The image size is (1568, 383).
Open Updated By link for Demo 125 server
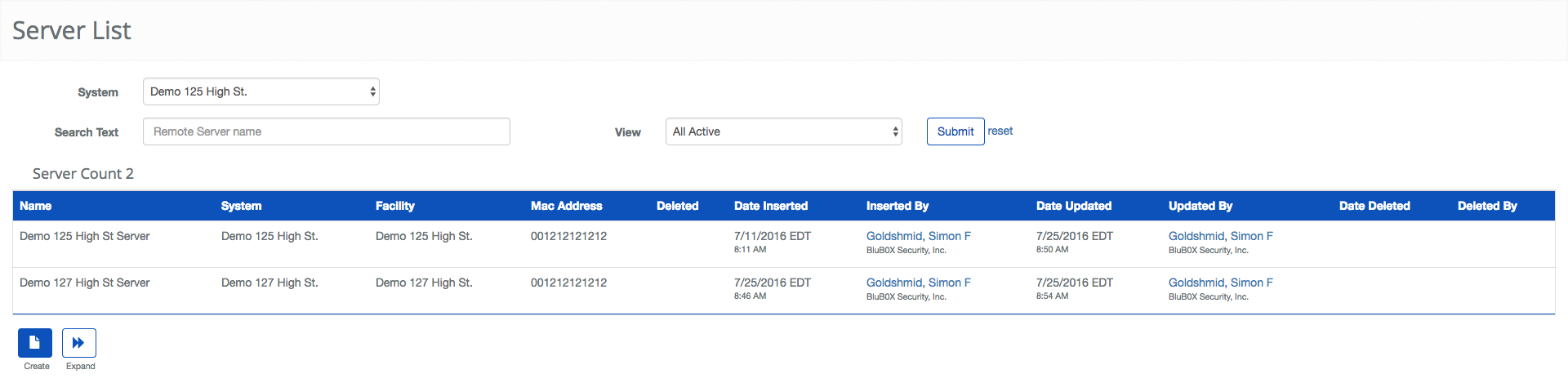(x=1220, y=236)
